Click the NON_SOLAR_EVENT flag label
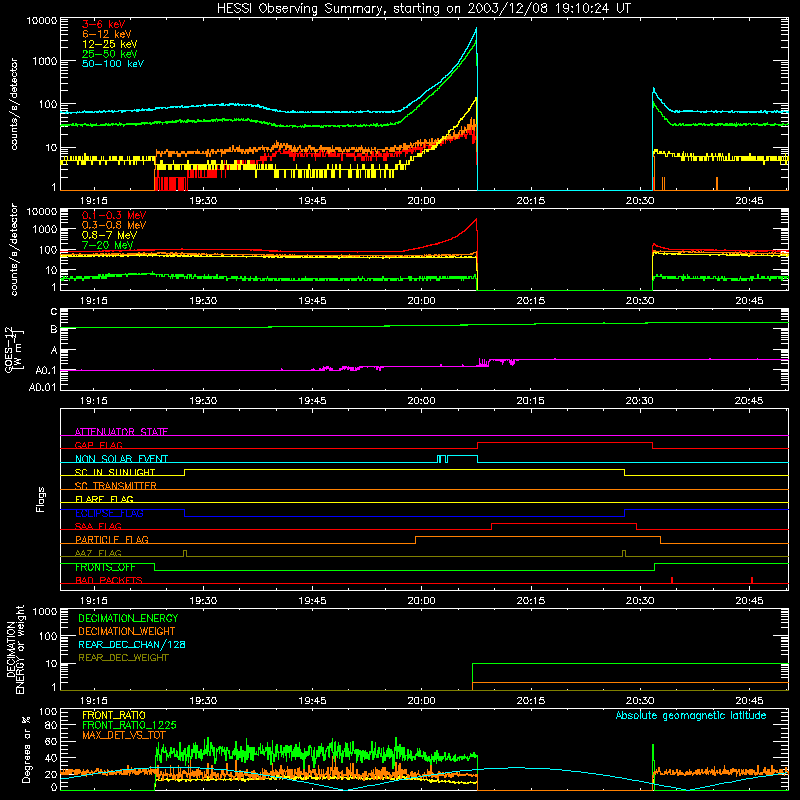This screenshot has height=800, width=800. pos(121,459)
